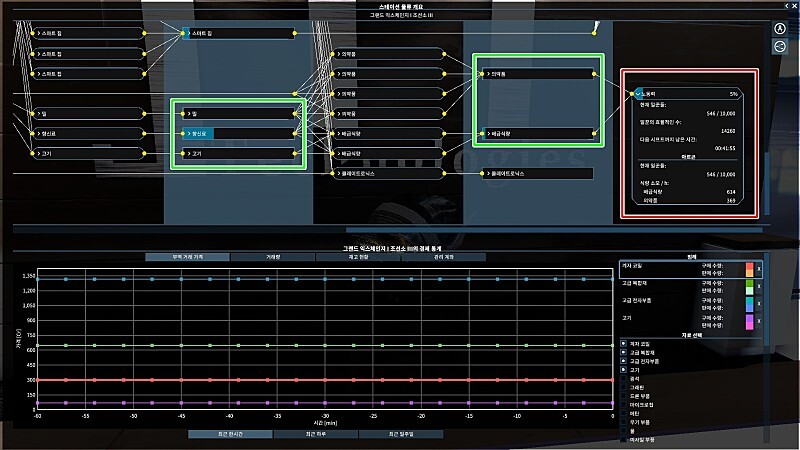Click 의약품 consumption value 369
Screen dimensions: 800x450
pyautogui.click(x=731, y=201)
